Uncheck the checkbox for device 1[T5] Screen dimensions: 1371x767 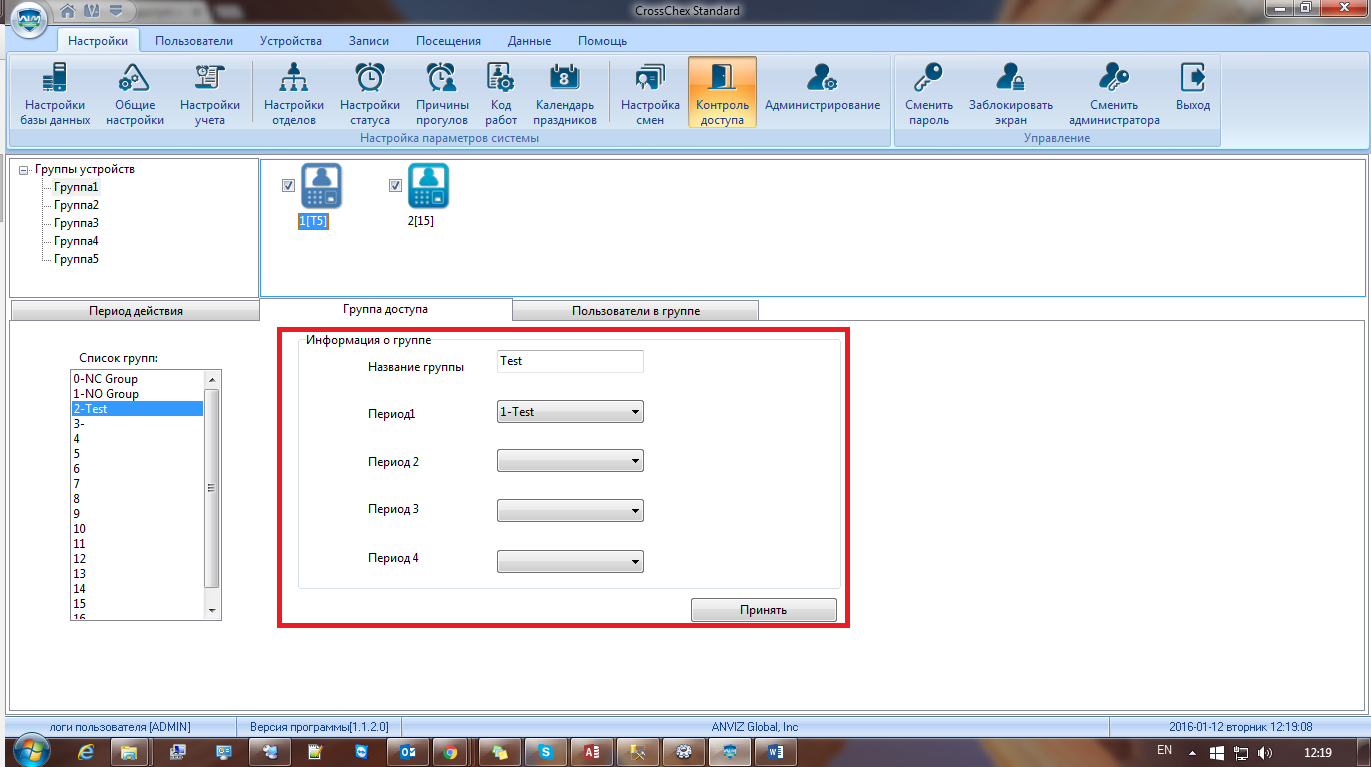coord(288,185)
